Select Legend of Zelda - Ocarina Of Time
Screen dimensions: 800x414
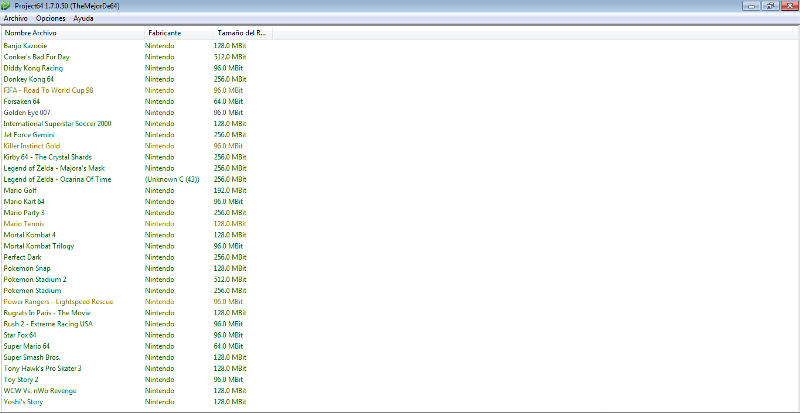tap(57, 180)
